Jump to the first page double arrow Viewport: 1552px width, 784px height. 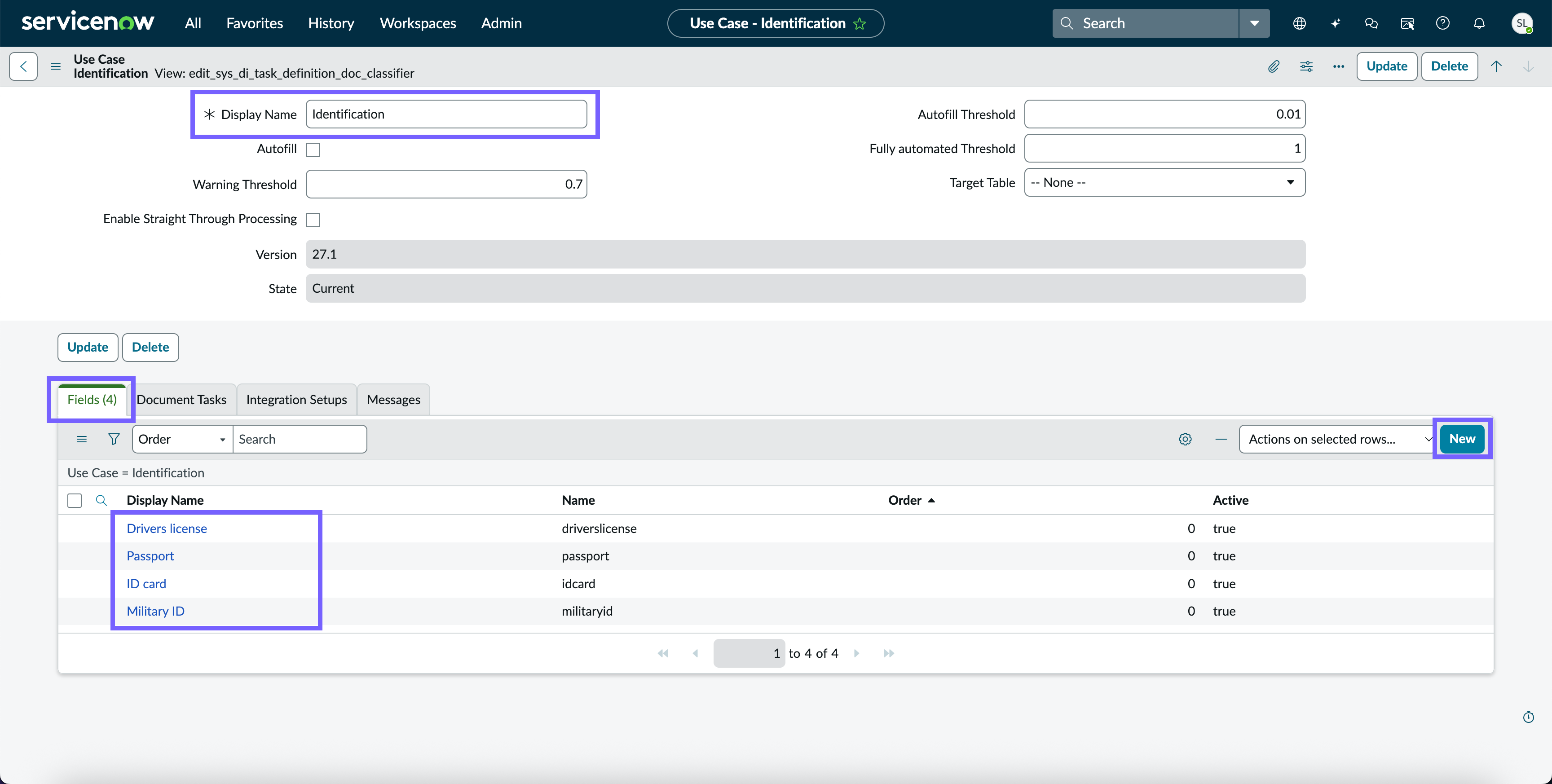663,653
